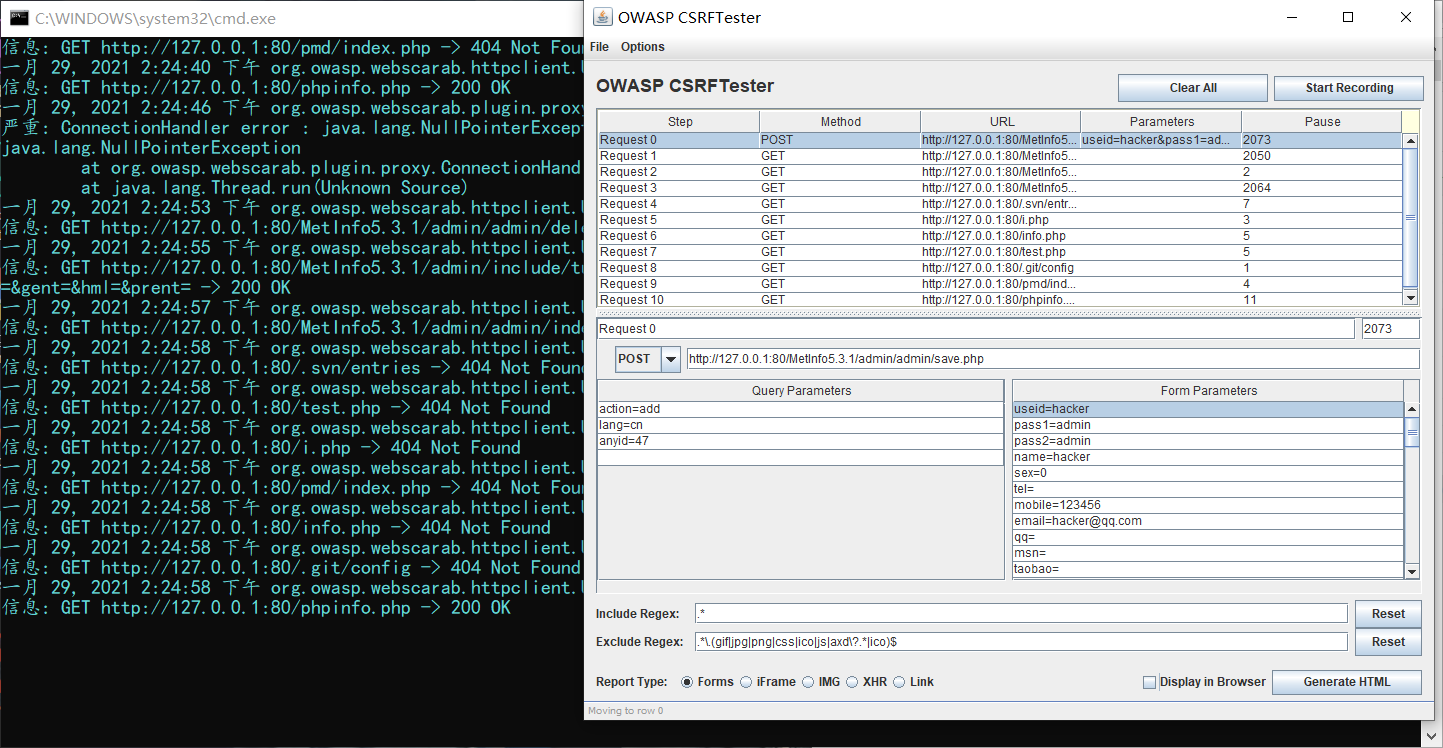This screenshot has width=1443, height=748.
Task: Reset the Exclude Regex
Action: pos(1388,642)
